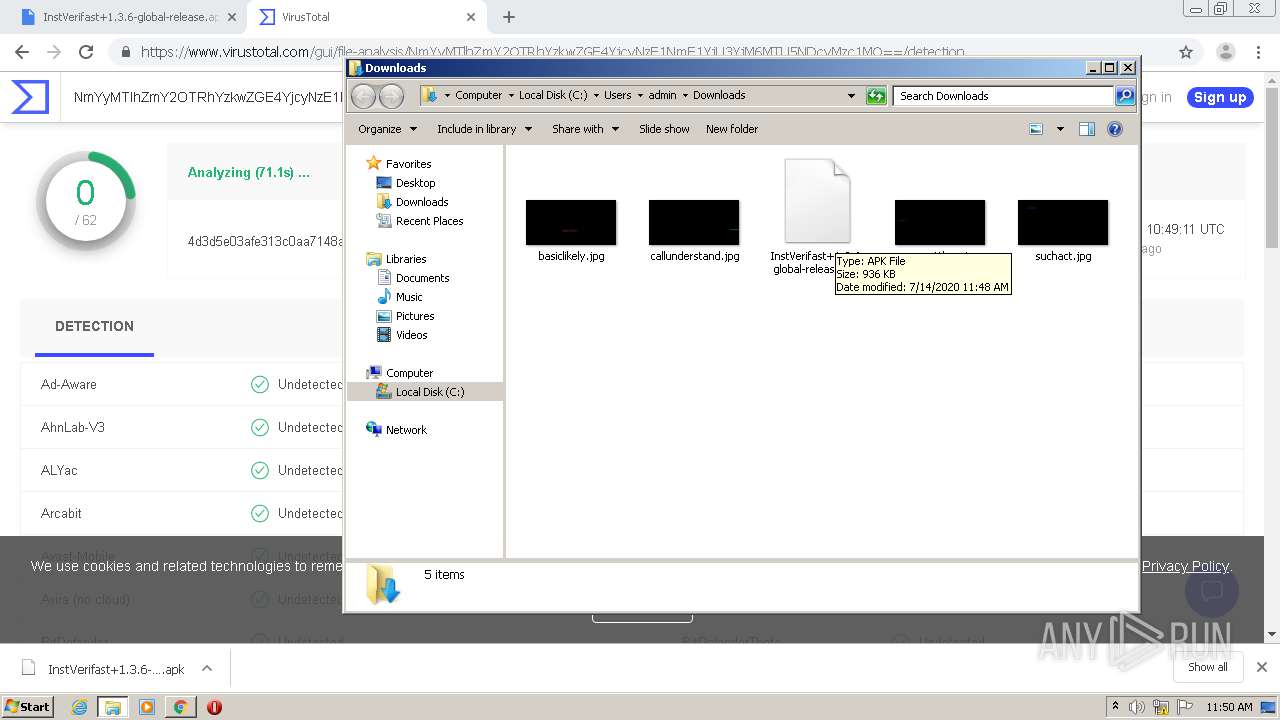Click the Chrome reload button
Image resolution: width=1280 pixels, height=720 pixels.
click(x=86, y=52)
